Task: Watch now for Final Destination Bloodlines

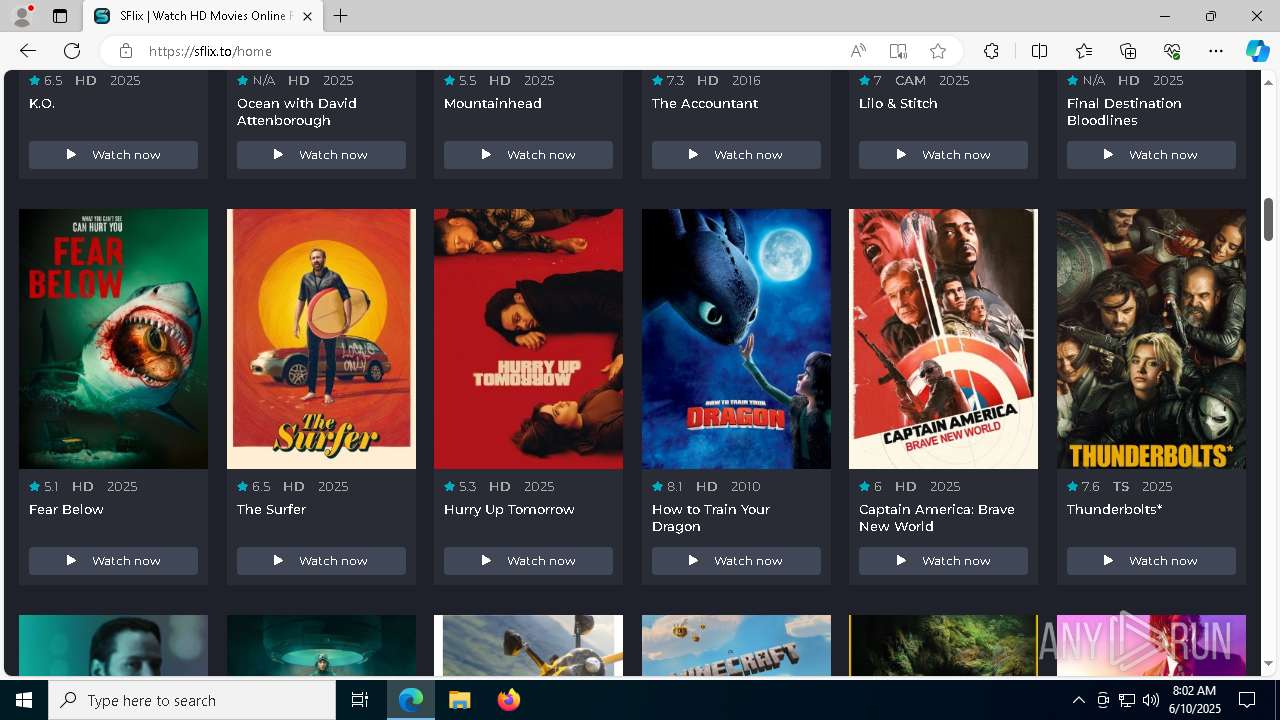Action: pyautogui.click(x=1151, y=154)
